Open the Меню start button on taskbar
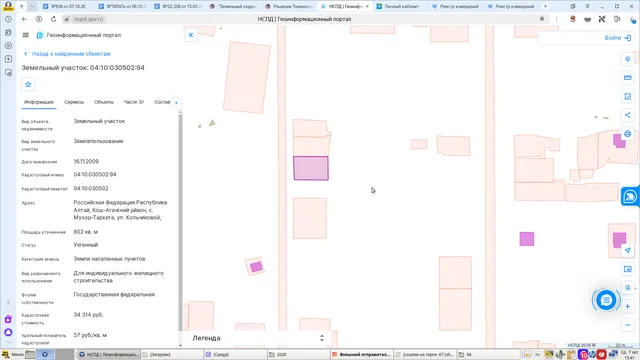The image size is (640, 360). pos(13,354)
